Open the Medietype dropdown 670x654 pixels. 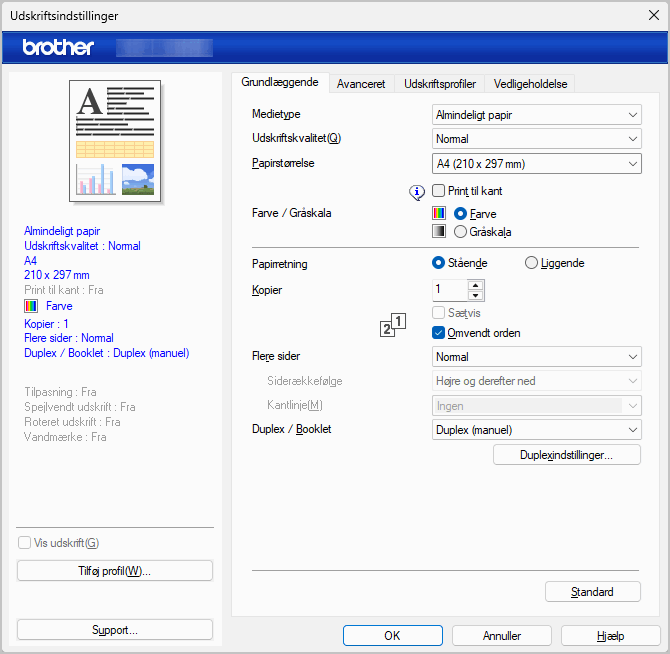[536, 114]
